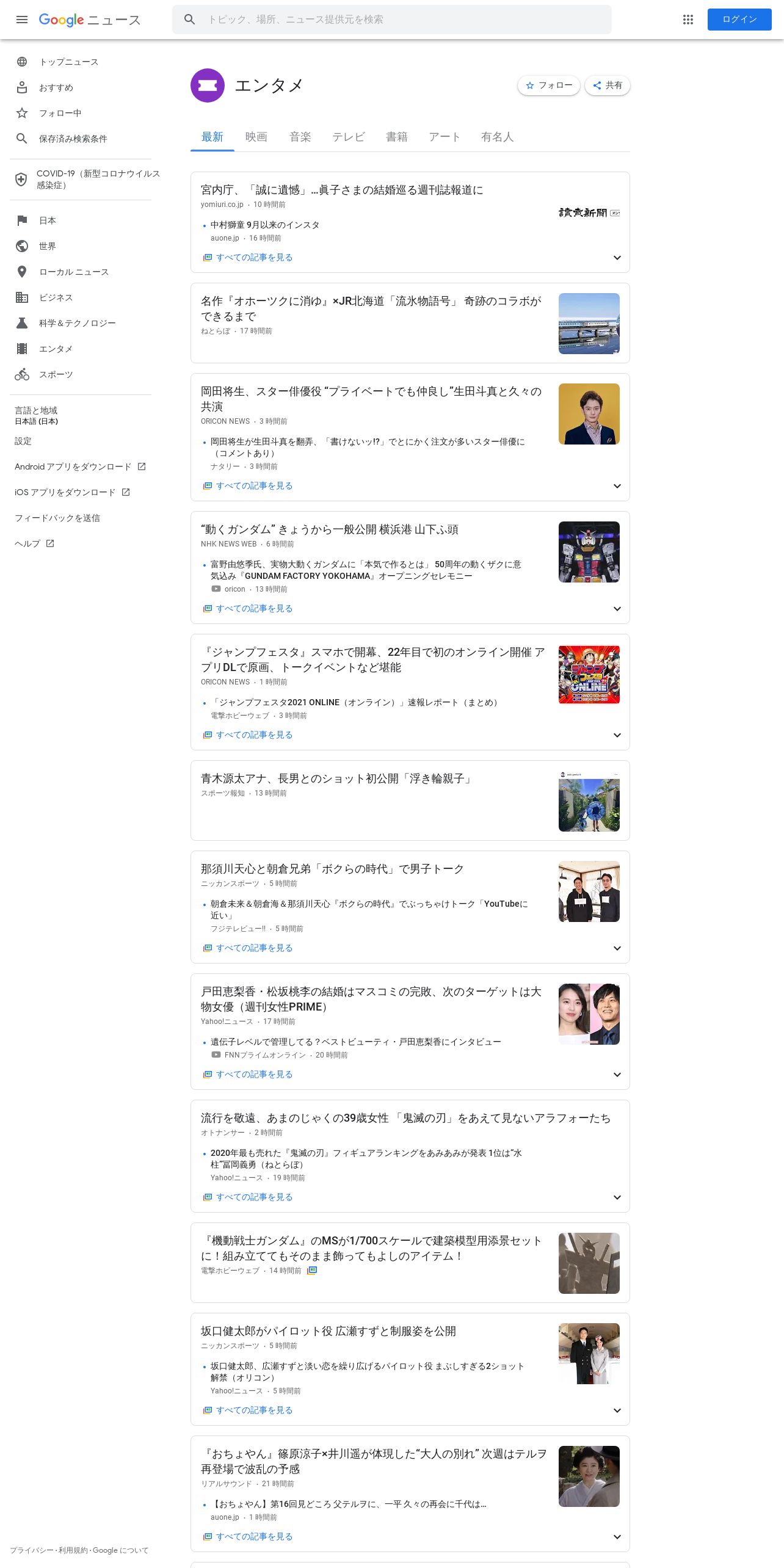Open headline 青木源太アナ、長男とのショット初公開
Viewport: 784px width, 1568px height.
(x=338, y=779)
